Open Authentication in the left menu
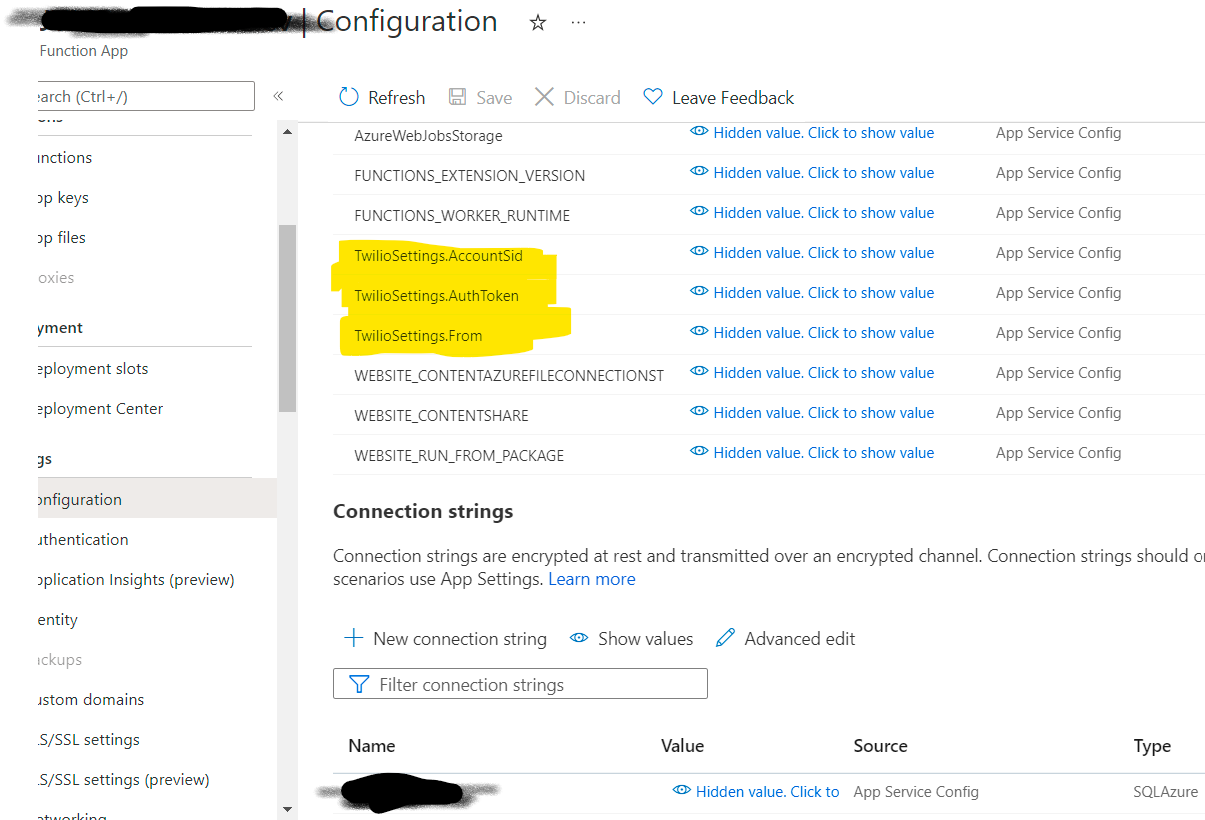1205x820 pixels. 83,539
